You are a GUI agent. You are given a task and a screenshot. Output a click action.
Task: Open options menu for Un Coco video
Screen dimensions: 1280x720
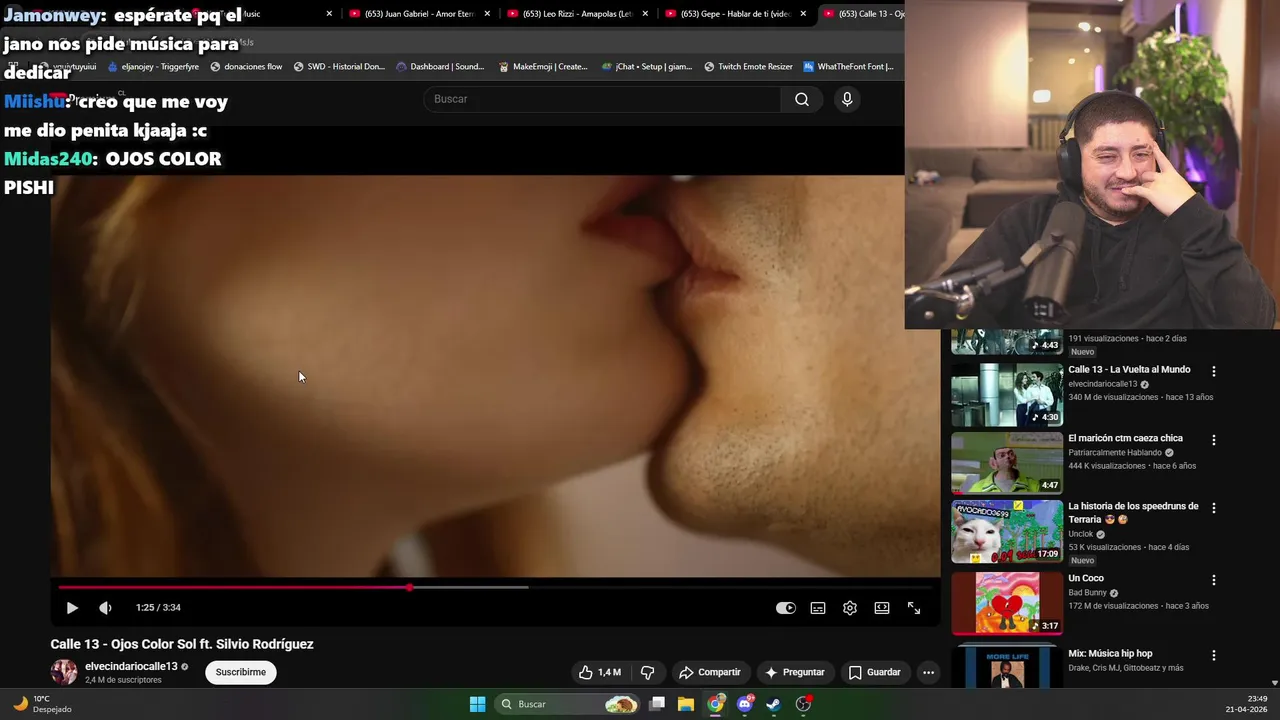[1214, 580]
